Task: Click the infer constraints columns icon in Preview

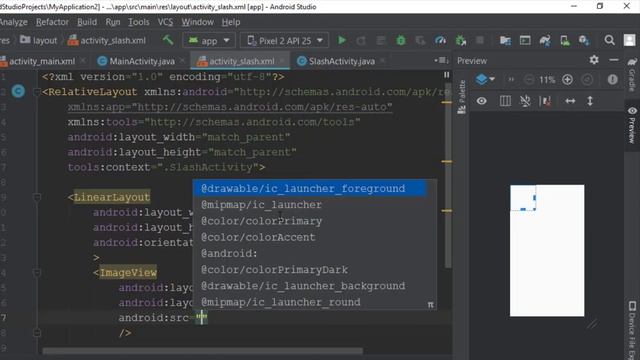Action: point(505,101)
